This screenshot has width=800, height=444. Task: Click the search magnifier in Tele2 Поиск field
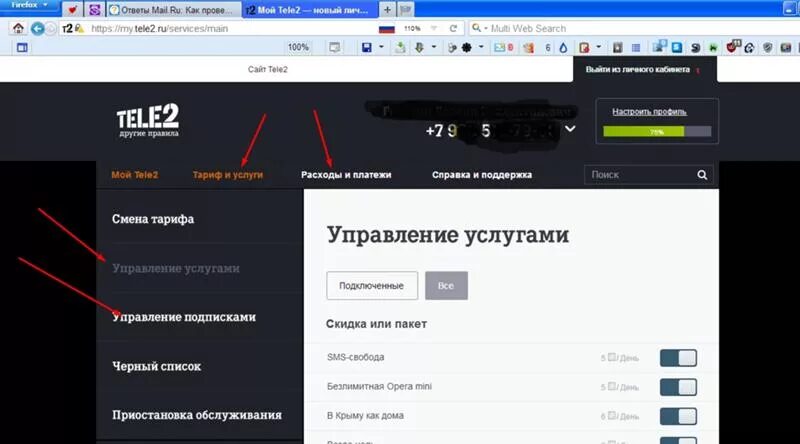702,175
